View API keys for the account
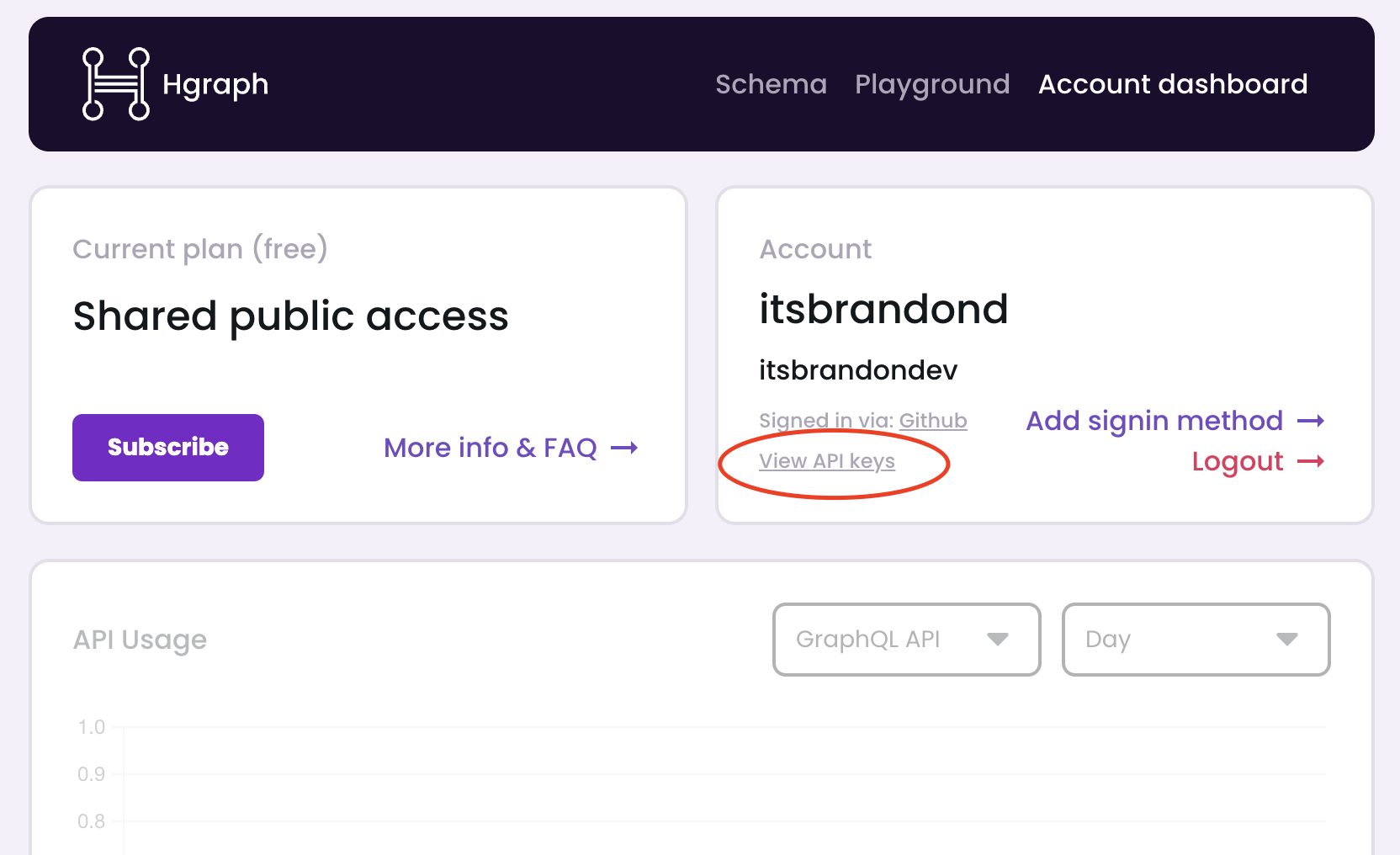1400x855 pixels. coord(826,461)
